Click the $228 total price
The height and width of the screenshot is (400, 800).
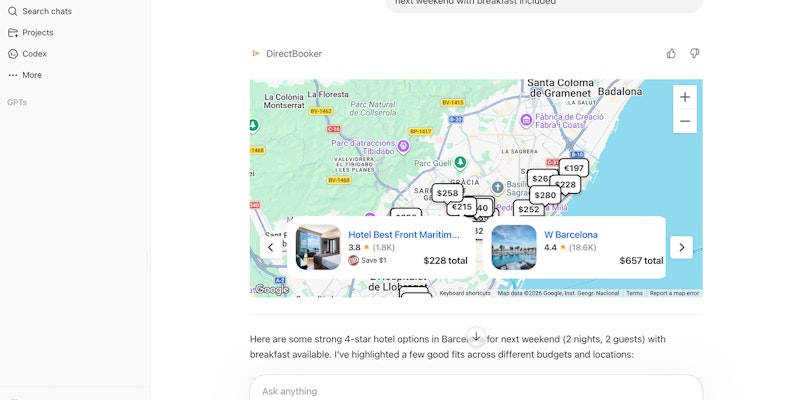pos(445,261)
